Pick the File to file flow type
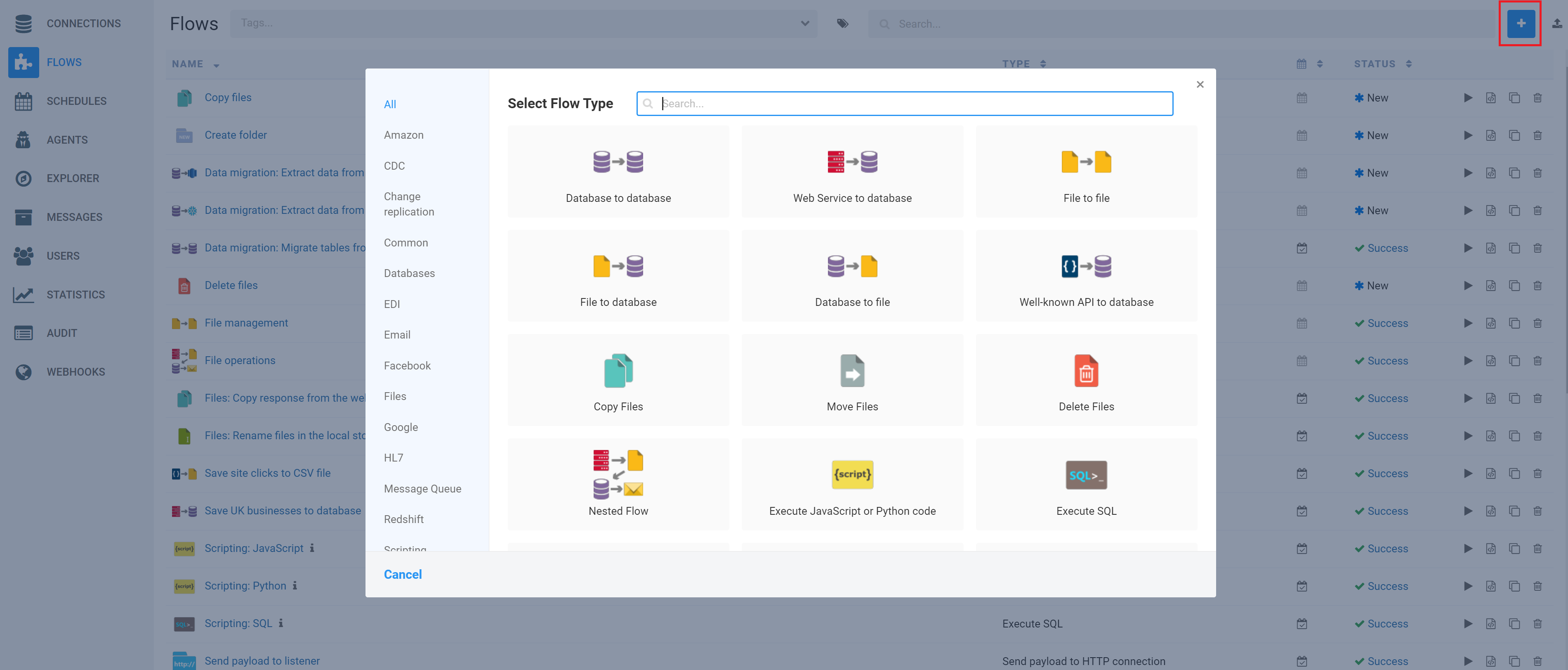 click(1086, 172)
